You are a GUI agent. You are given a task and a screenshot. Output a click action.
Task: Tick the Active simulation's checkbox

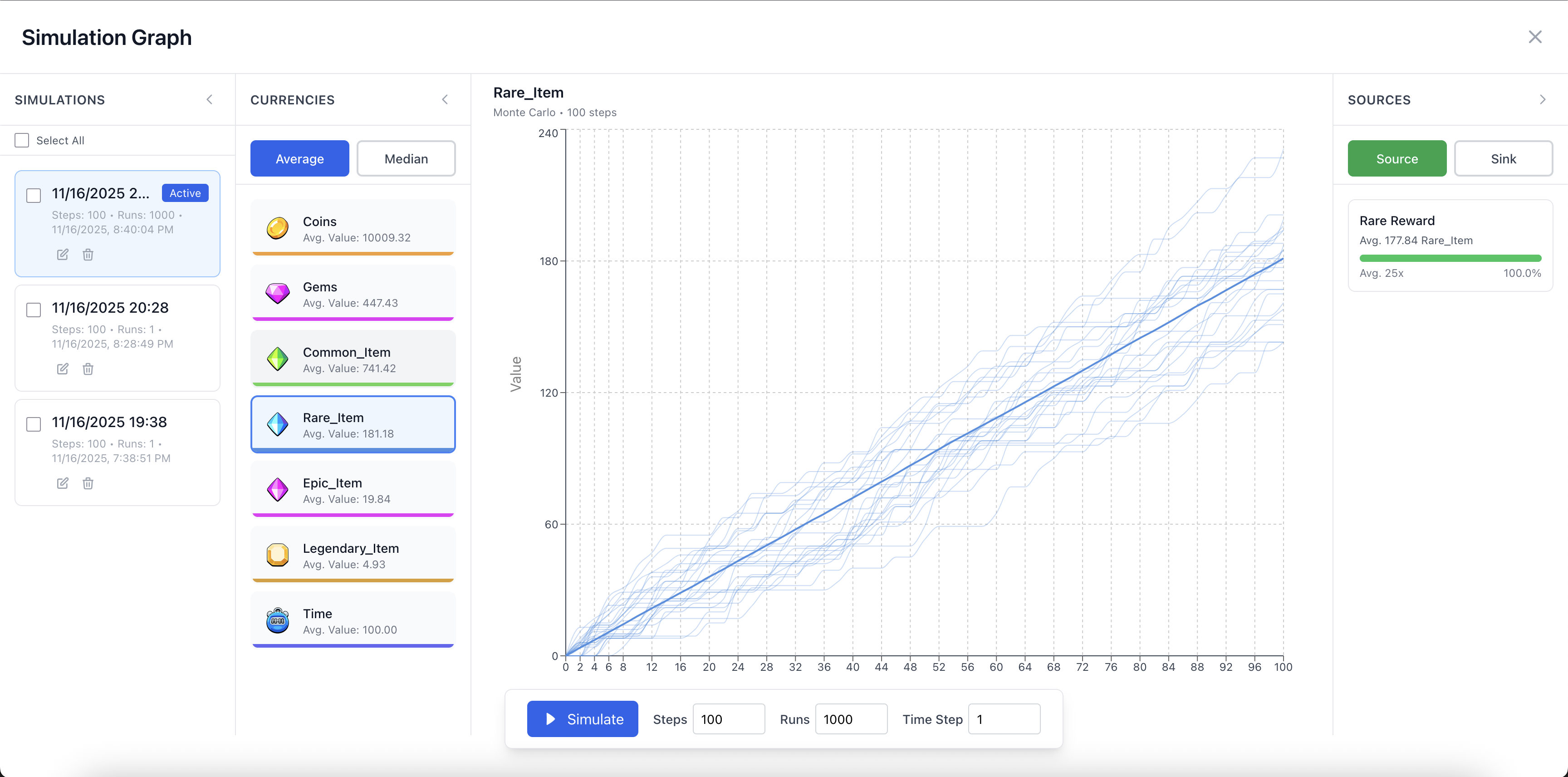pos(34,196)
